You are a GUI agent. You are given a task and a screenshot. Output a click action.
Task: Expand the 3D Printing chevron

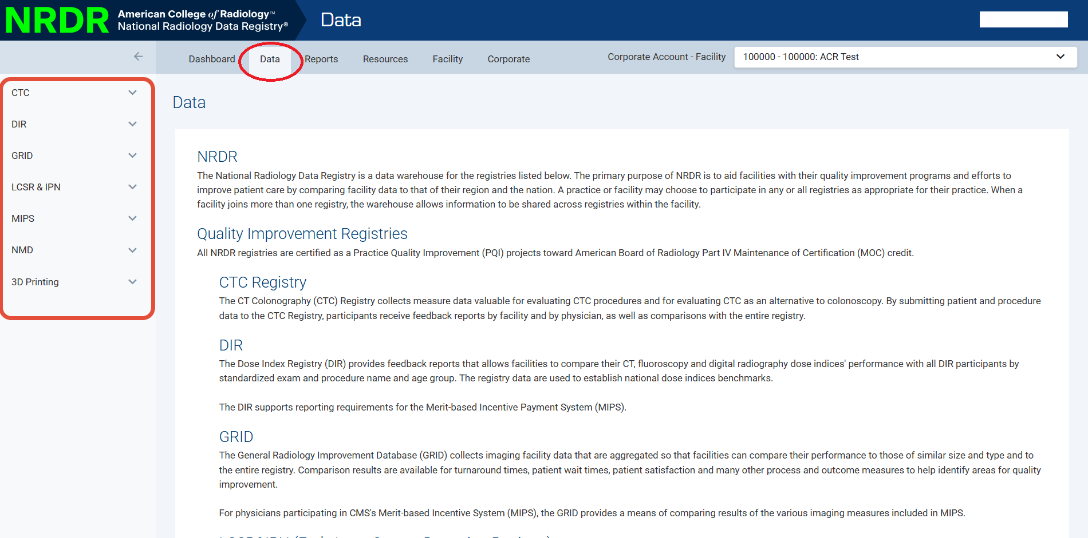(133, 282)
